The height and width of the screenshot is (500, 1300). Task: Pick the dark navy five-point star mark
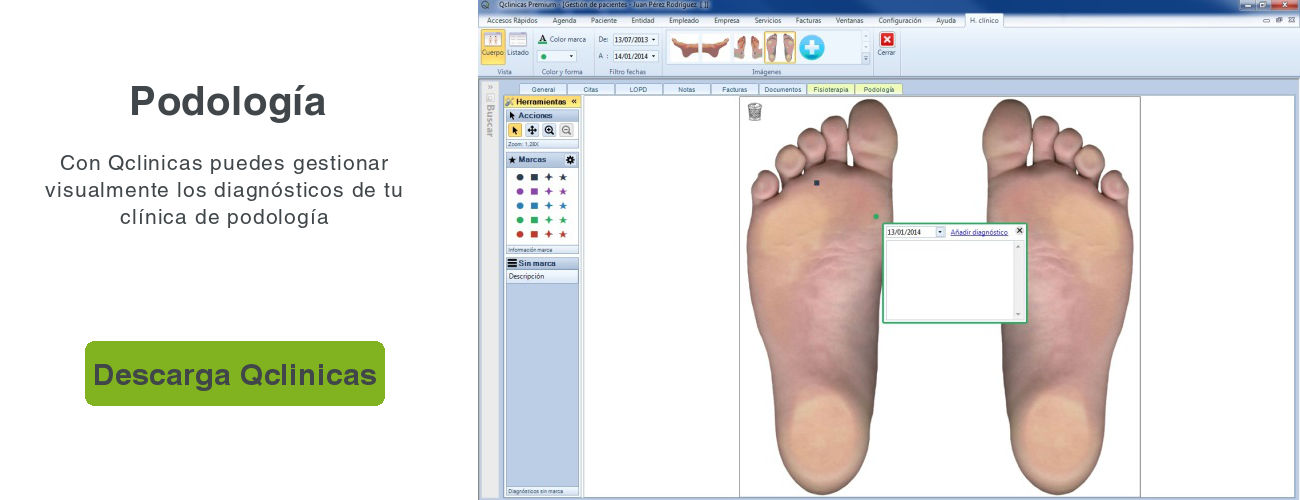(x=562, y=177)
